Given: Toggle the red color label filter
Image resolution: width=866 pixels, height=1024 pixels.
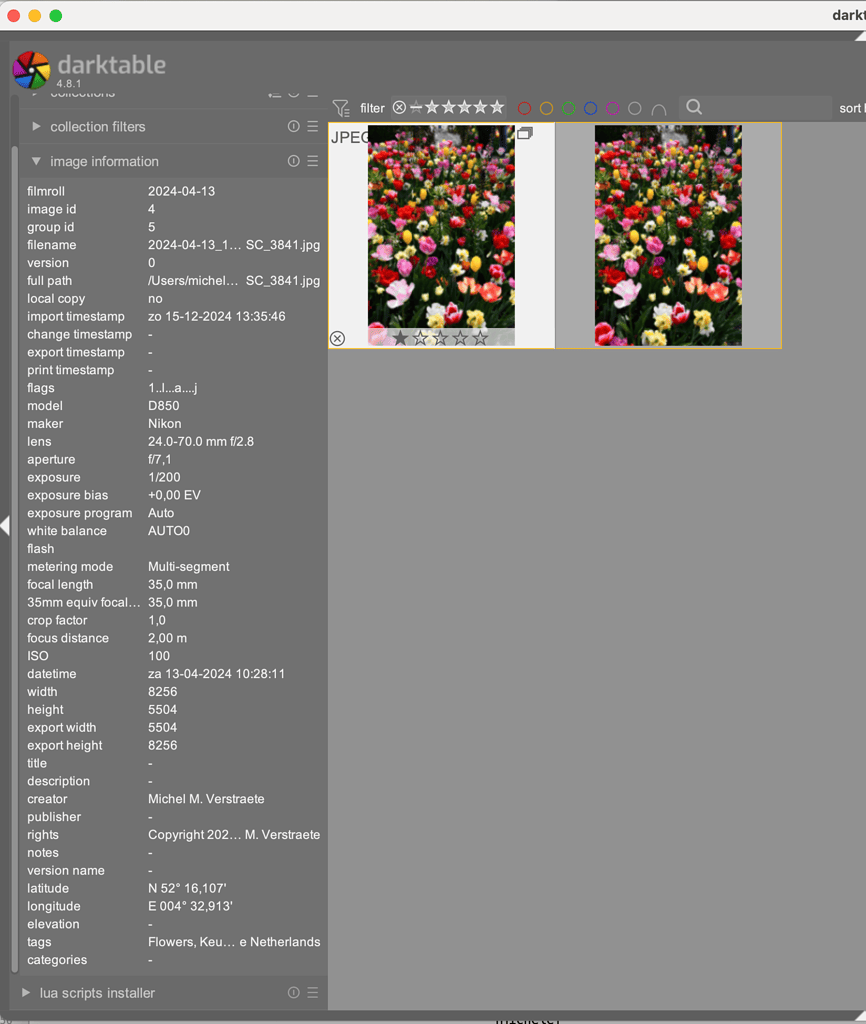Looking at the screenshot, I should tap(523, 107).
